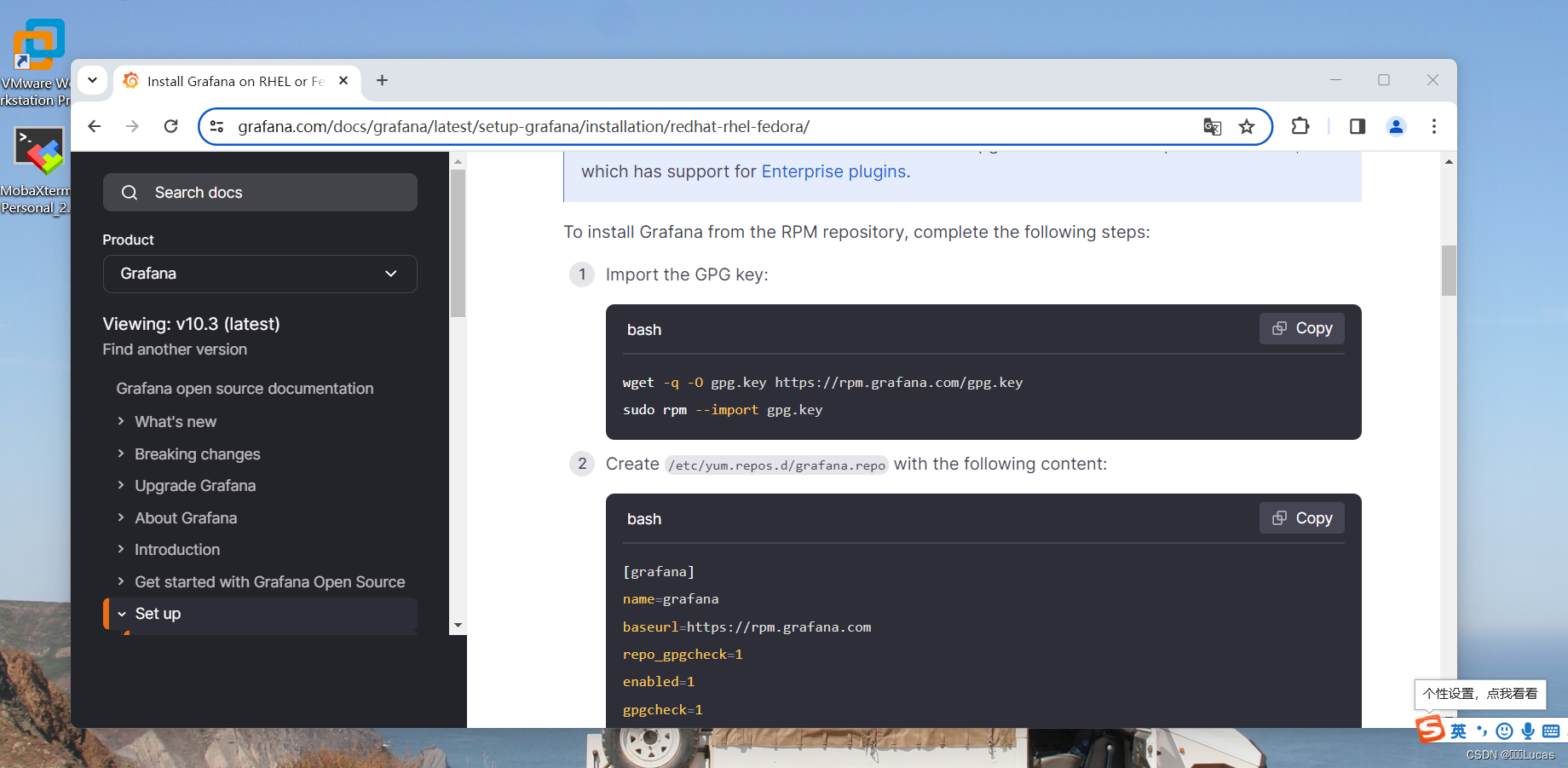
Task: Open a new browser tab
Action: (383, 80)
